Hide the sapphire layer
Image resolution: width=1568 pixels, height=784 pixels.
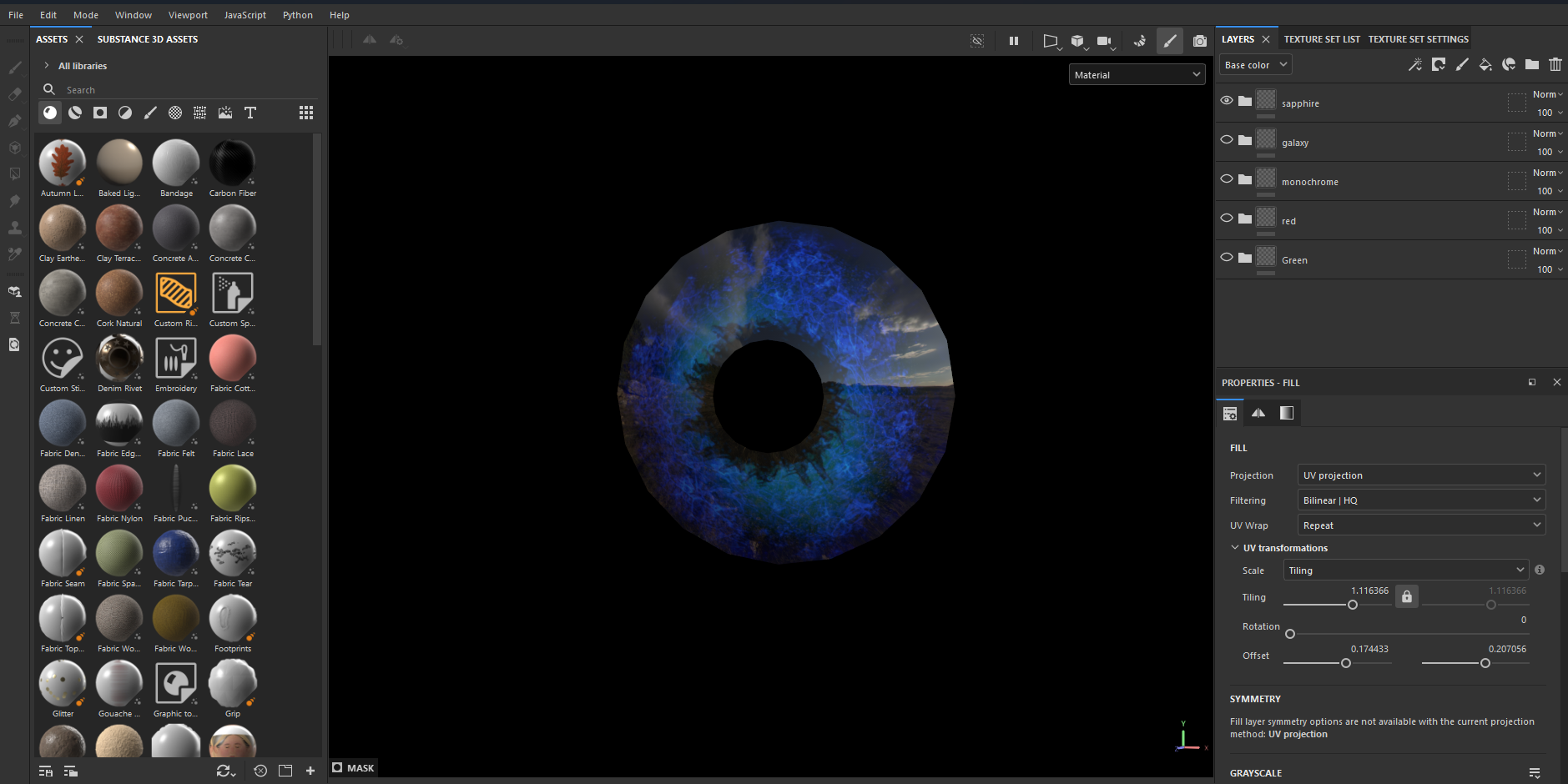(x=1226, y=100)
